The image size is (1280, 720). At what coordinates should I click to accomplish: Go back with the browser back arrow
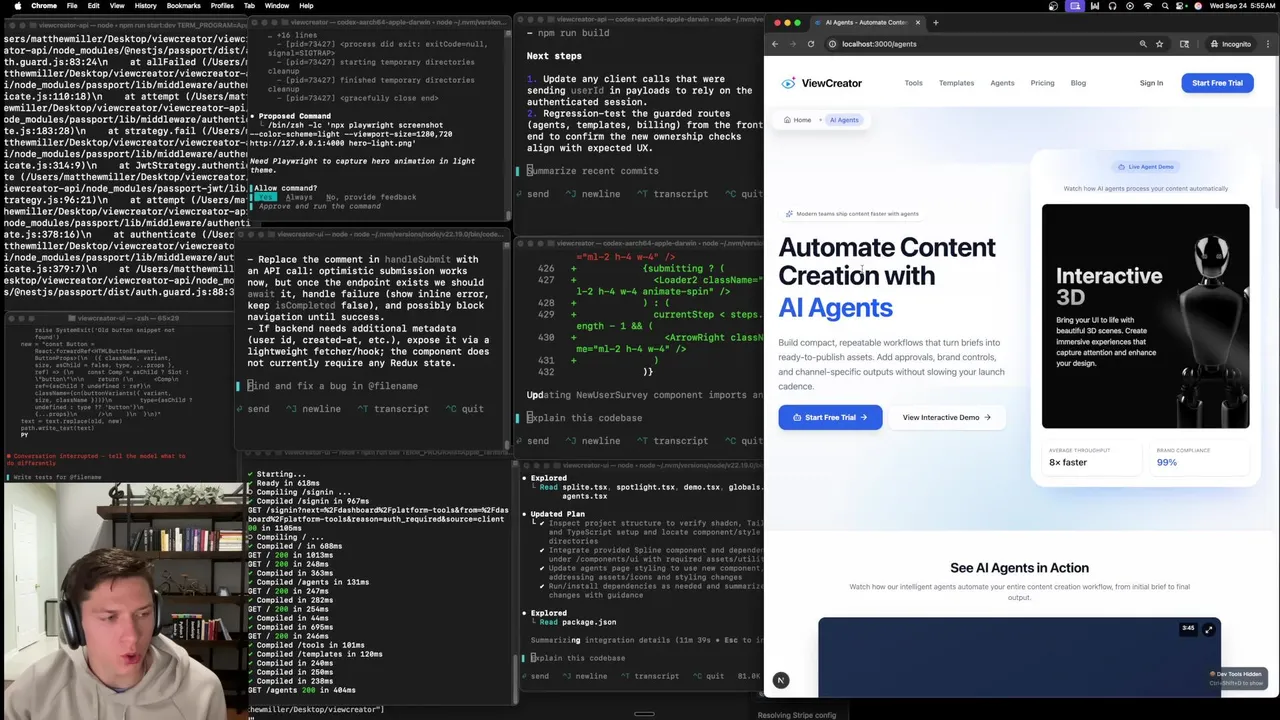[775, 44]
